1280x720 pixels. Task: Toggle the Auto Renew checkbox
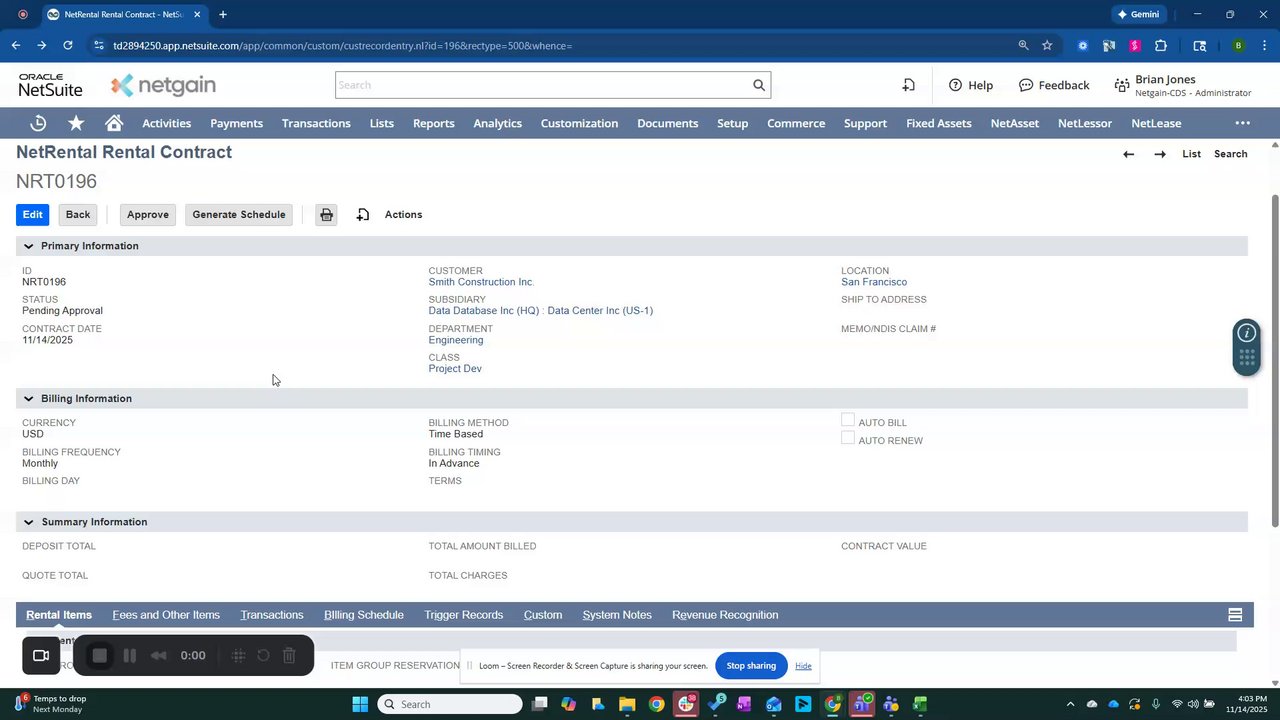pyautogui.click(x=848, y=438)
